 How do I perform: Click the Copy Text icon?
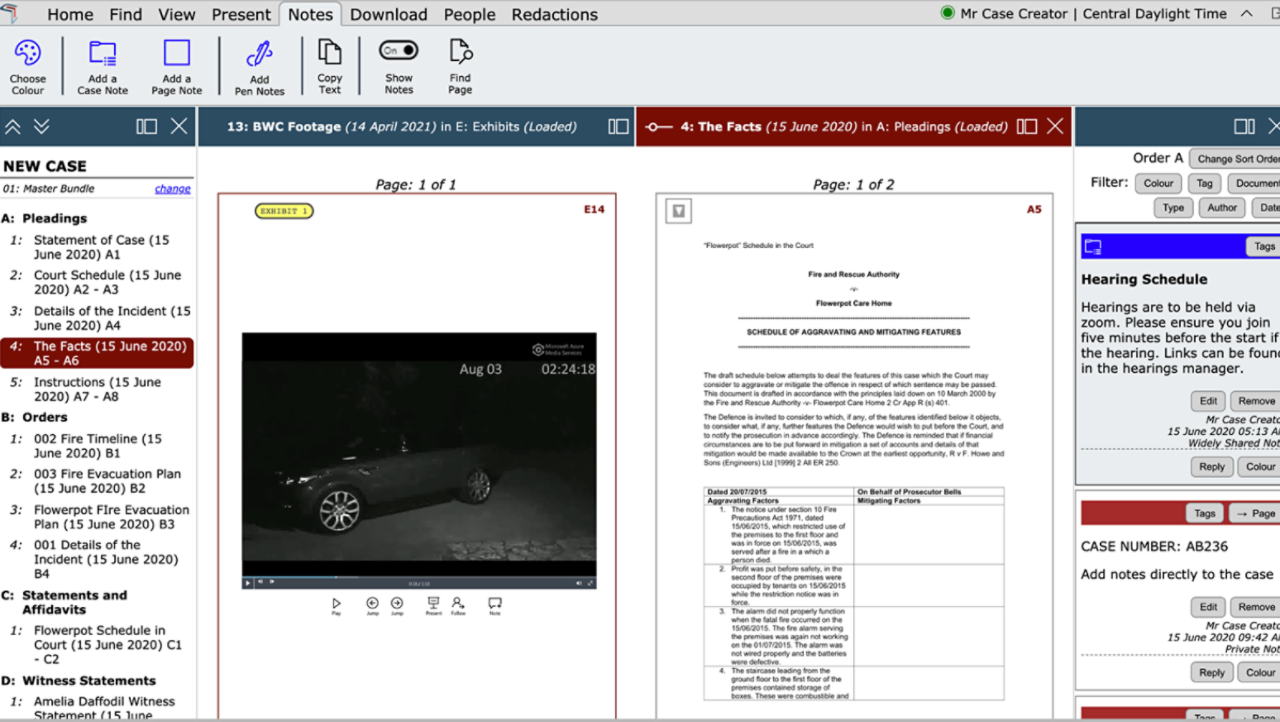pos(329,52)
